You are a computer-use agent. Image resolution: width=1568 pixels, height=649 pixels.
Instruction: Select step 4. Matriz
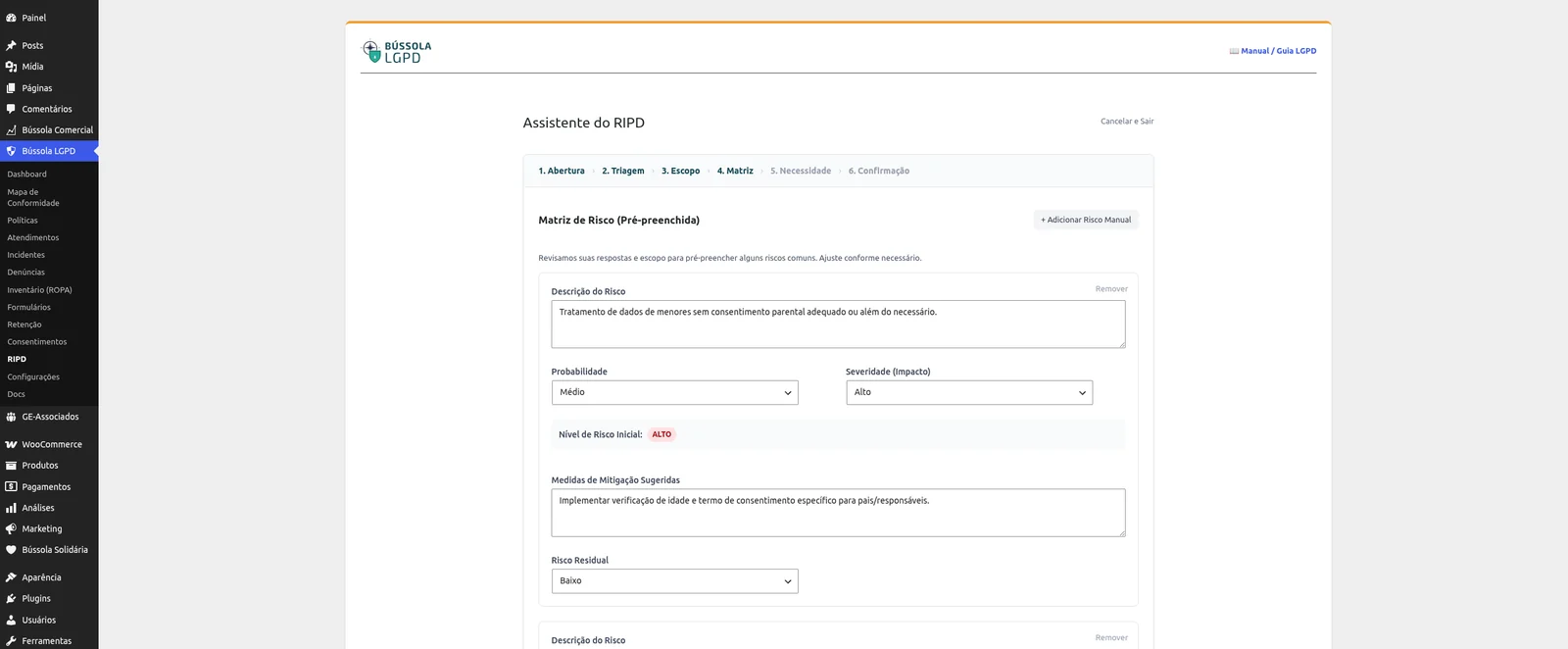click(735, 171)
